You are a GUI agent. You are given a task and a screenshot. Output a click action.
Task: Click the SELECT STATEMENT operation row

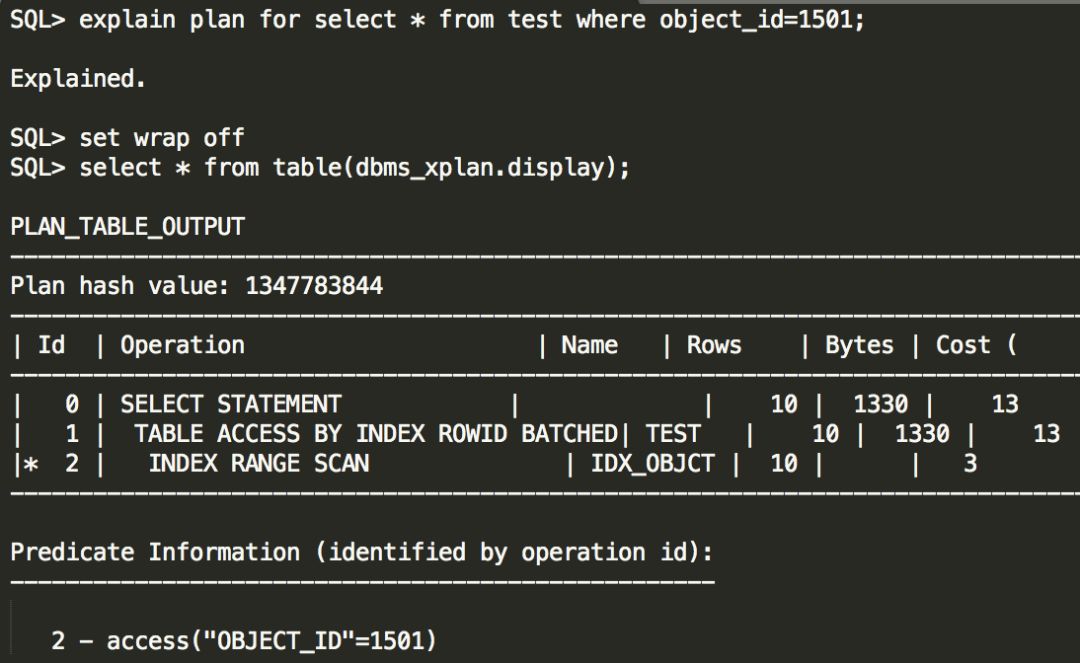click(x=231, y=404)
